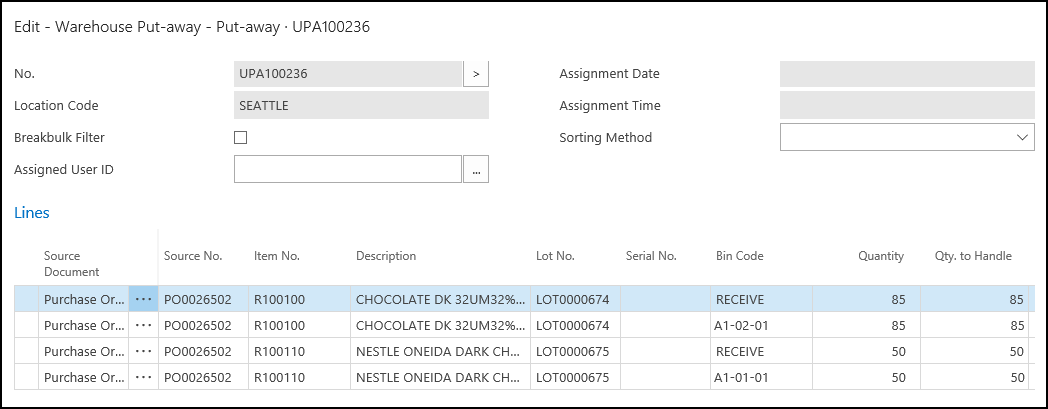Open row menu for A1-01-01 line

click(143, 377)
